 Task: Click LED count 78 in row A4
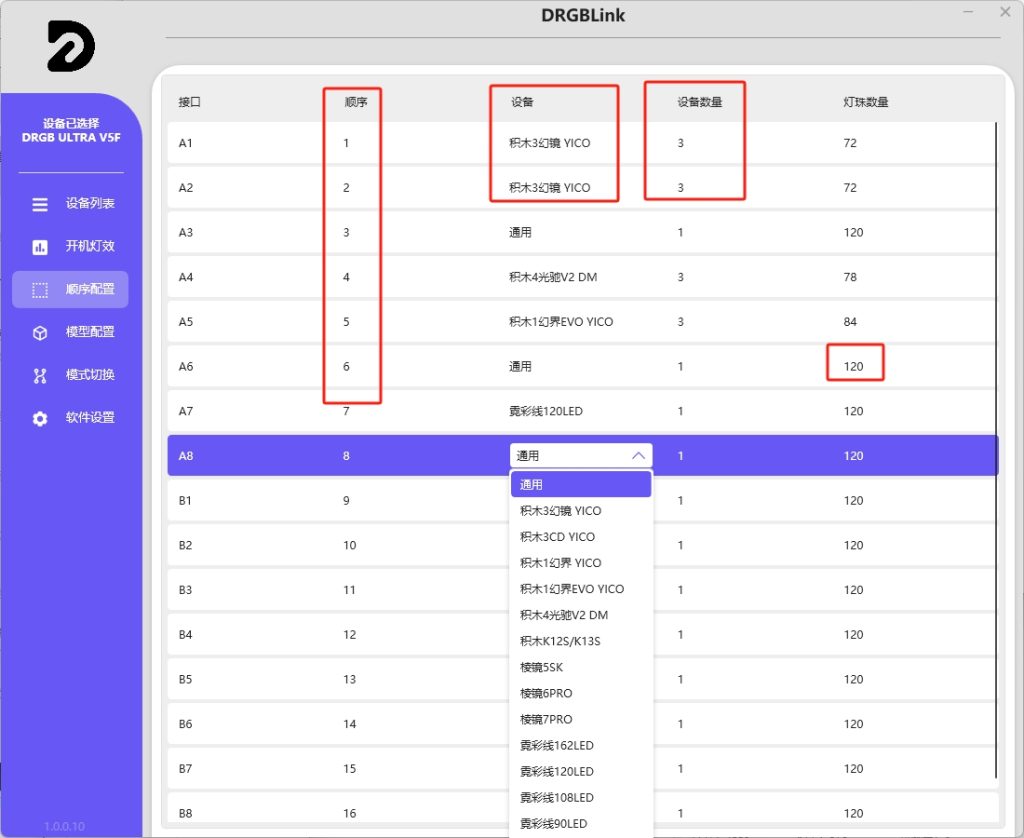tap(850, 277)
